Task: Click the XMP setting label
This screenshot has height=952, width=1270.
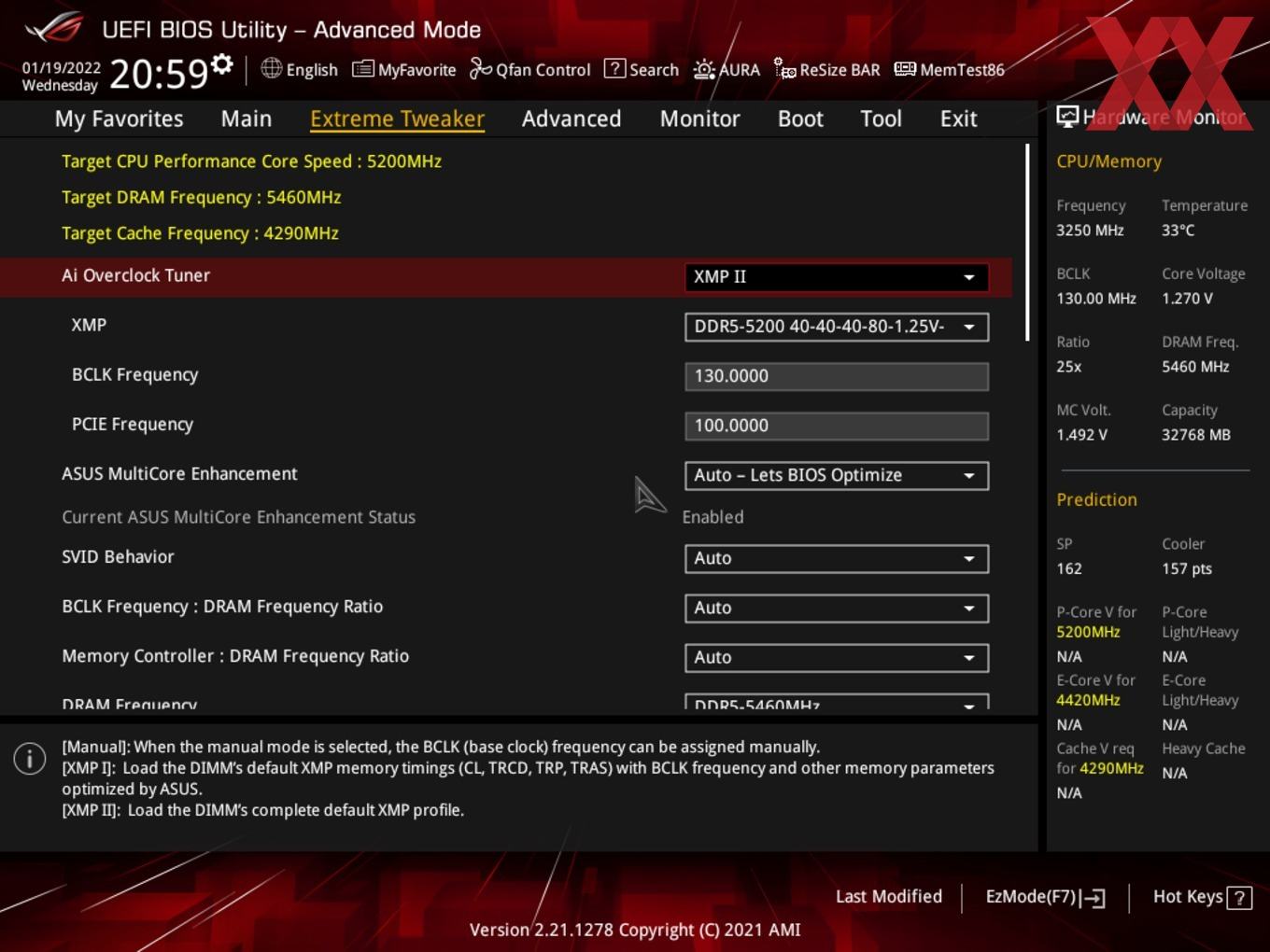Action: pyautogui.click(x=89, y=325)
